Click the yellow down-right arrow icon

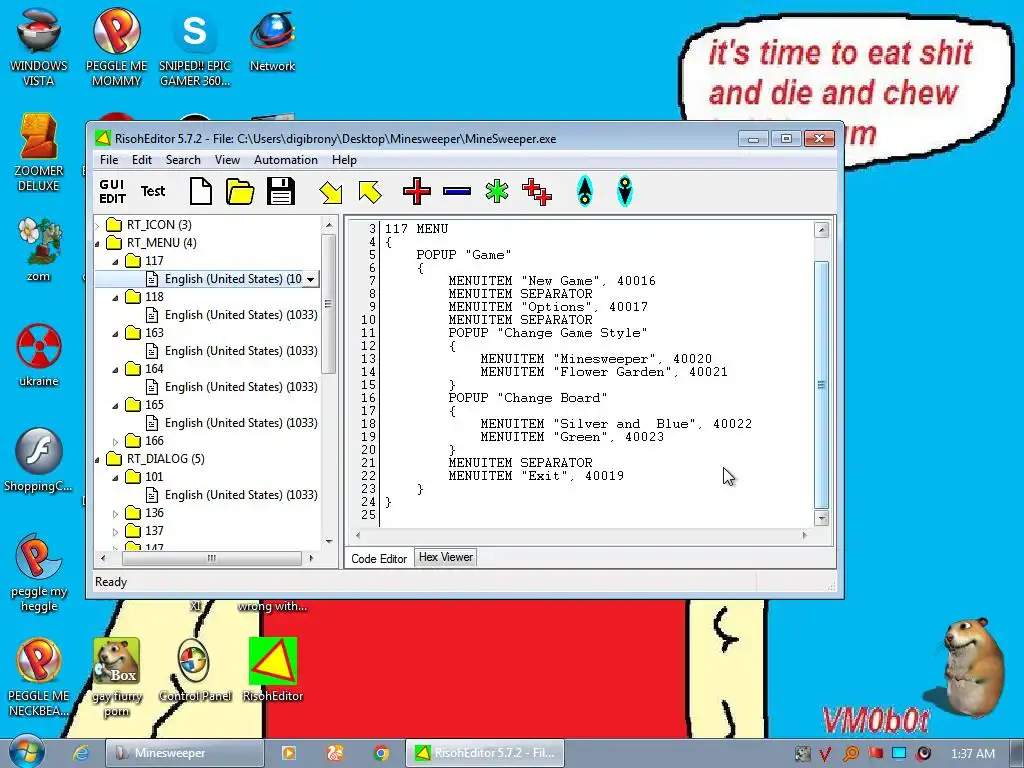pyautogui.click(x=330, y=192)
